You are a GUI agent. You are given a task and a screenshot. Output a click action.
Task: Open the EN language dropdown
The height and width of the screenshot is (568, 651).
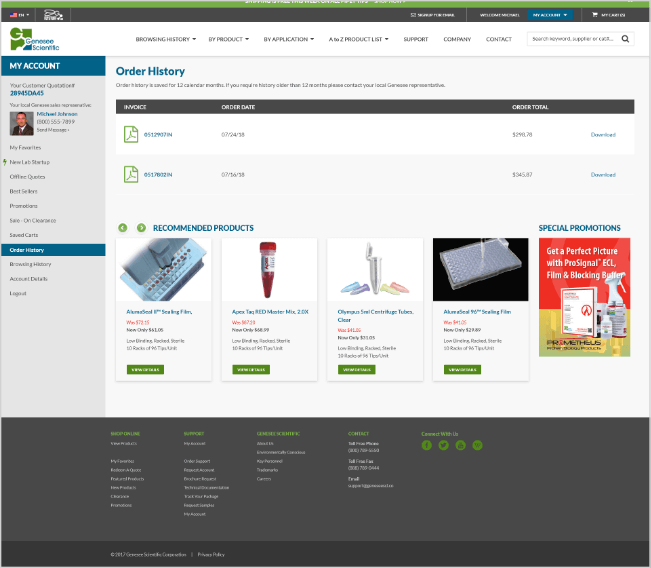pos(19,15)
